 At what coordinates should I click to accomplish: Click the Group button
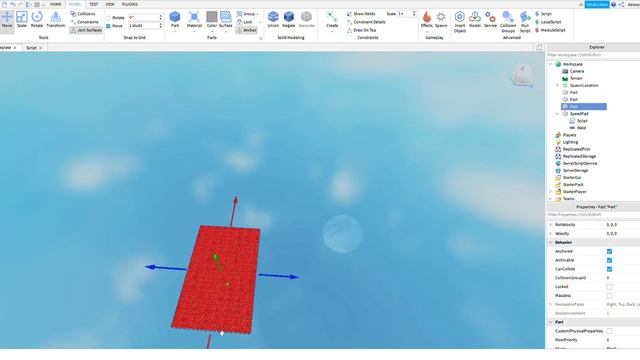click(x=247, y=14)
